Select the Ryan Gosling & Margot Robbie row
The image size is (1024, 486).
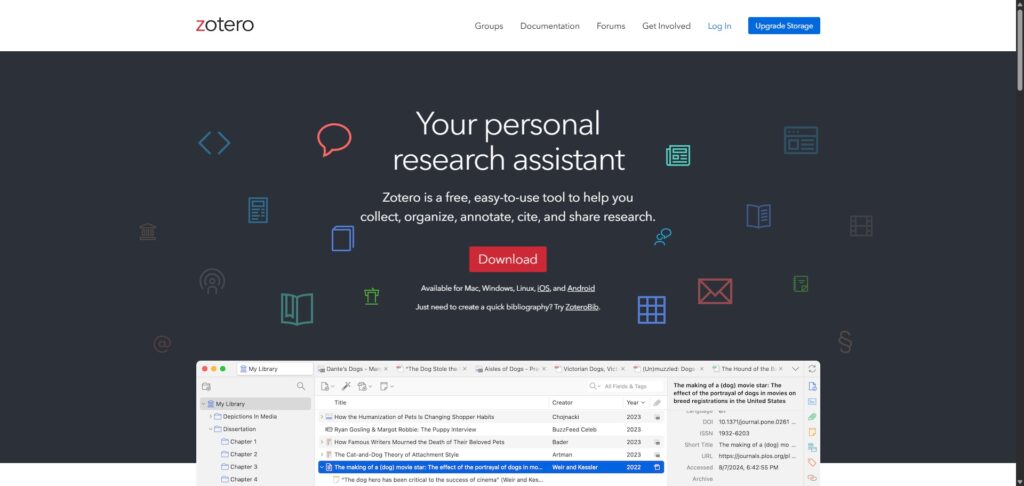click(490, 430)
